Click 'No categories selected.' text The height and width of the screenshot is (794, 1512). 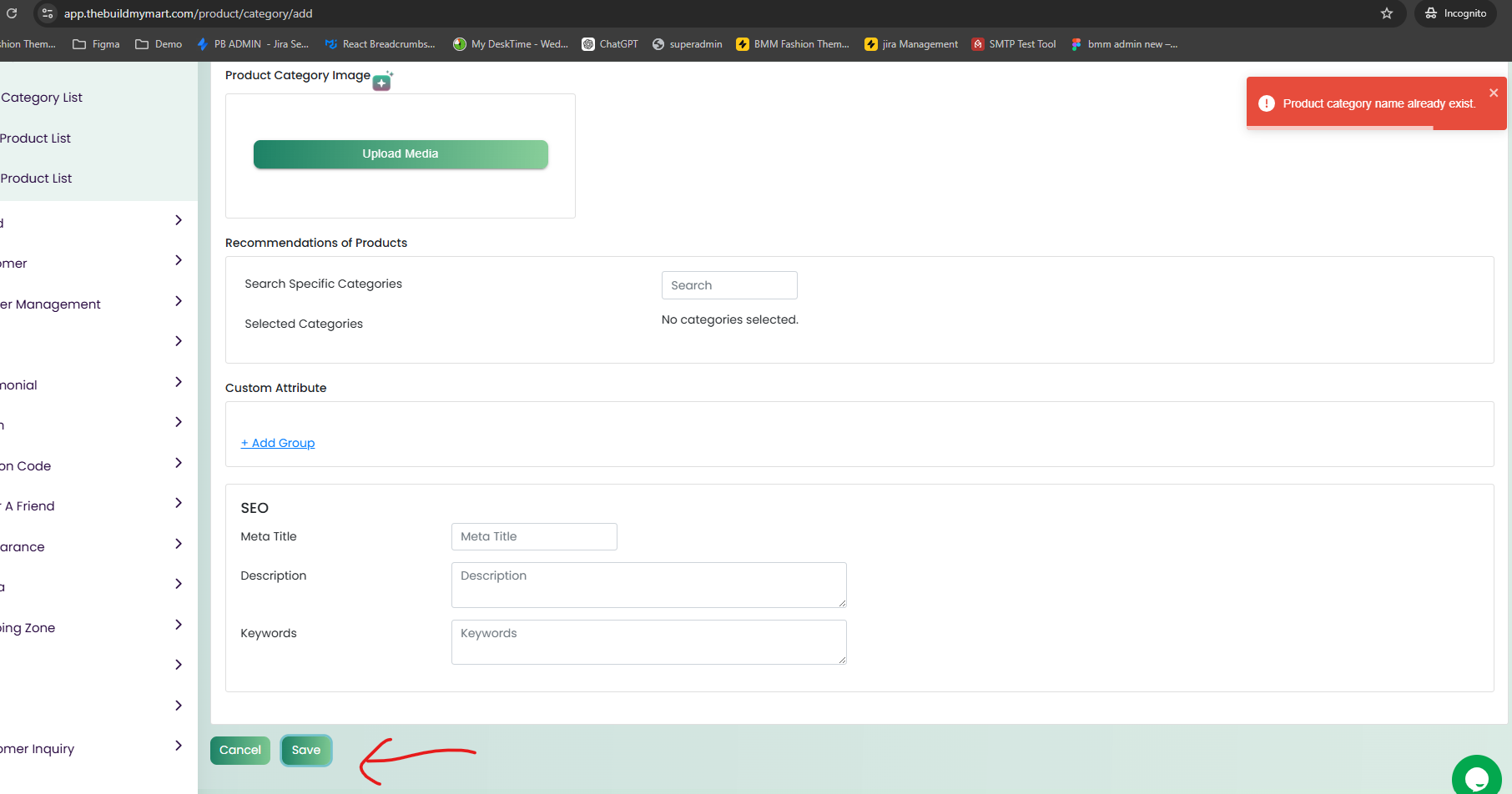pos(730,319)
